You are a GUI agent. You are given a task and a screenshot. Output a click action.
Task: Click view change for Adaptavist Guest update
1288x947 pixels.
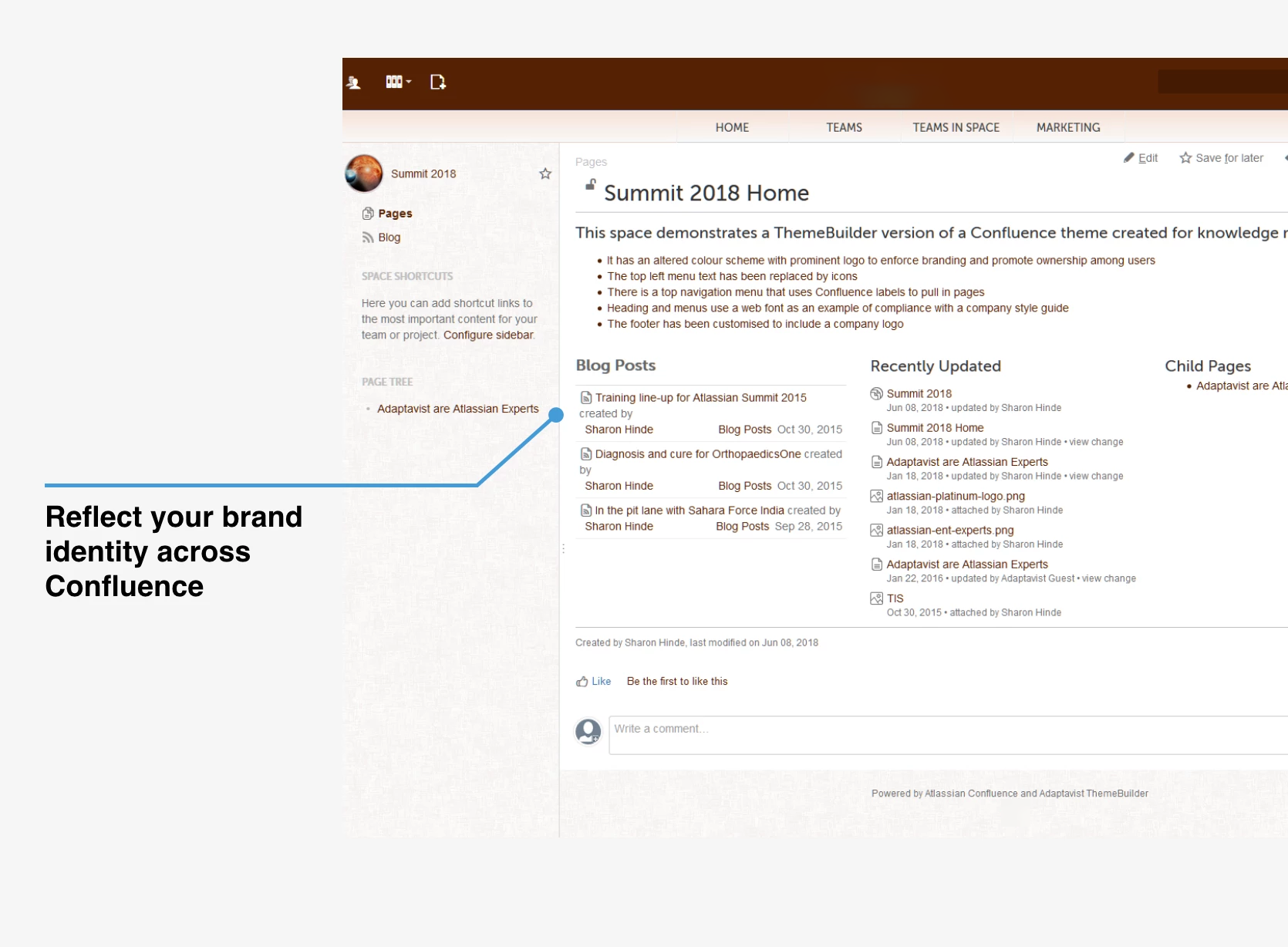coord(1109,579)
